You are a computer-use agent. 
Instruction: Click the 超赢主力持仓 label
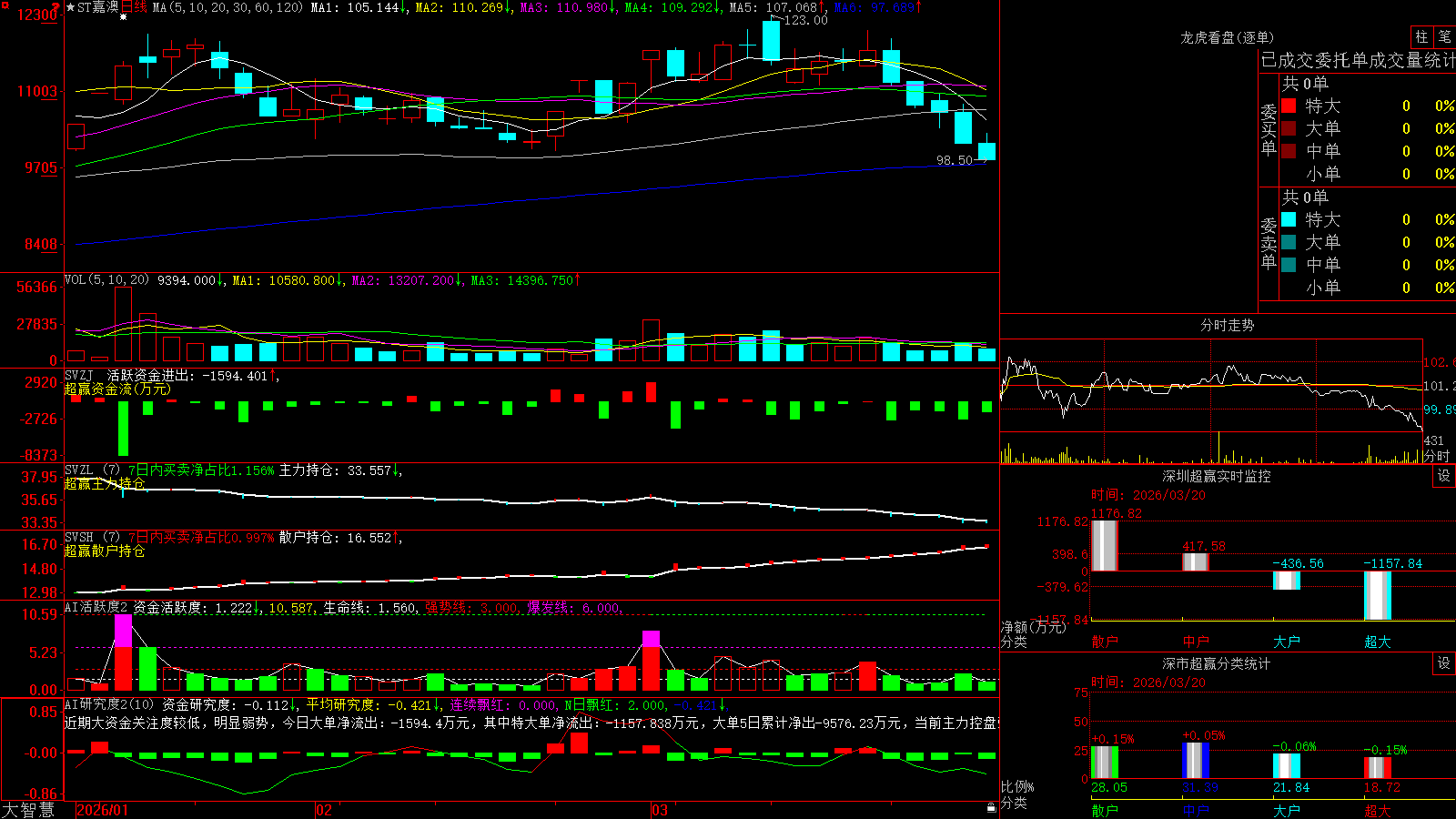[x=105, y=483]
